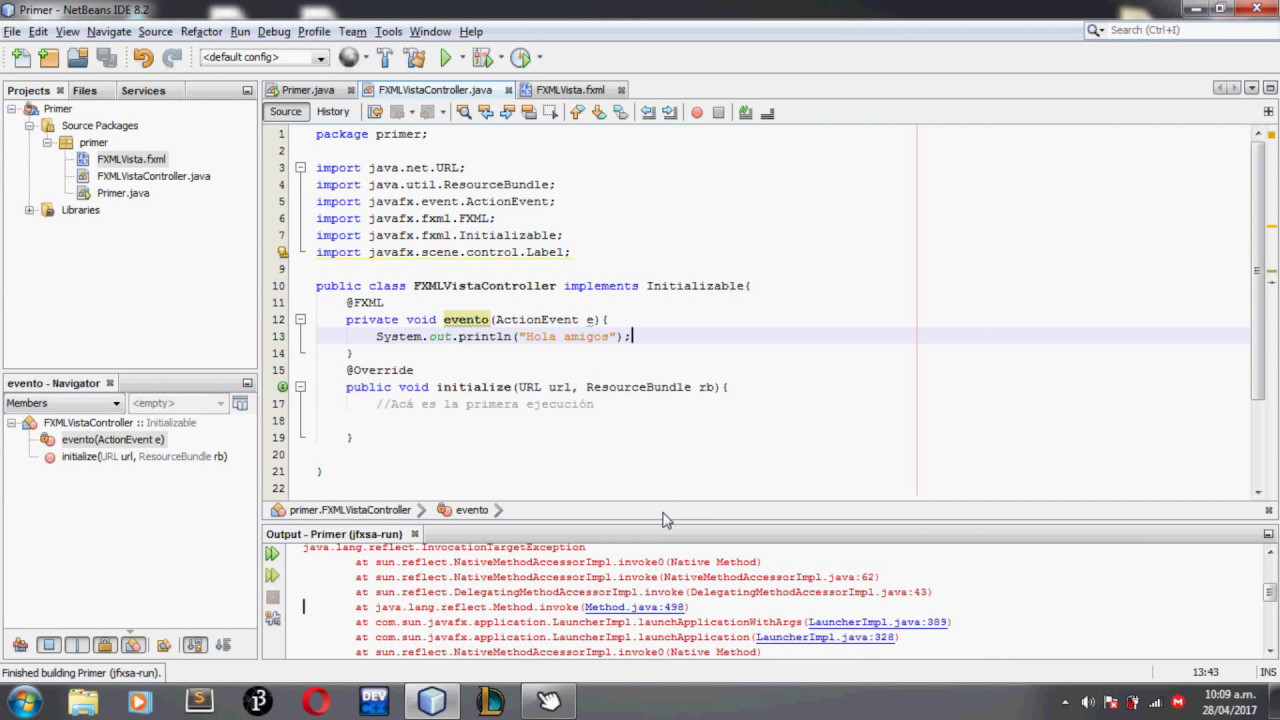Click the Comment lines icon
Image resolution: width=1280 pixels, height=720 pixels.
(746, 112)
